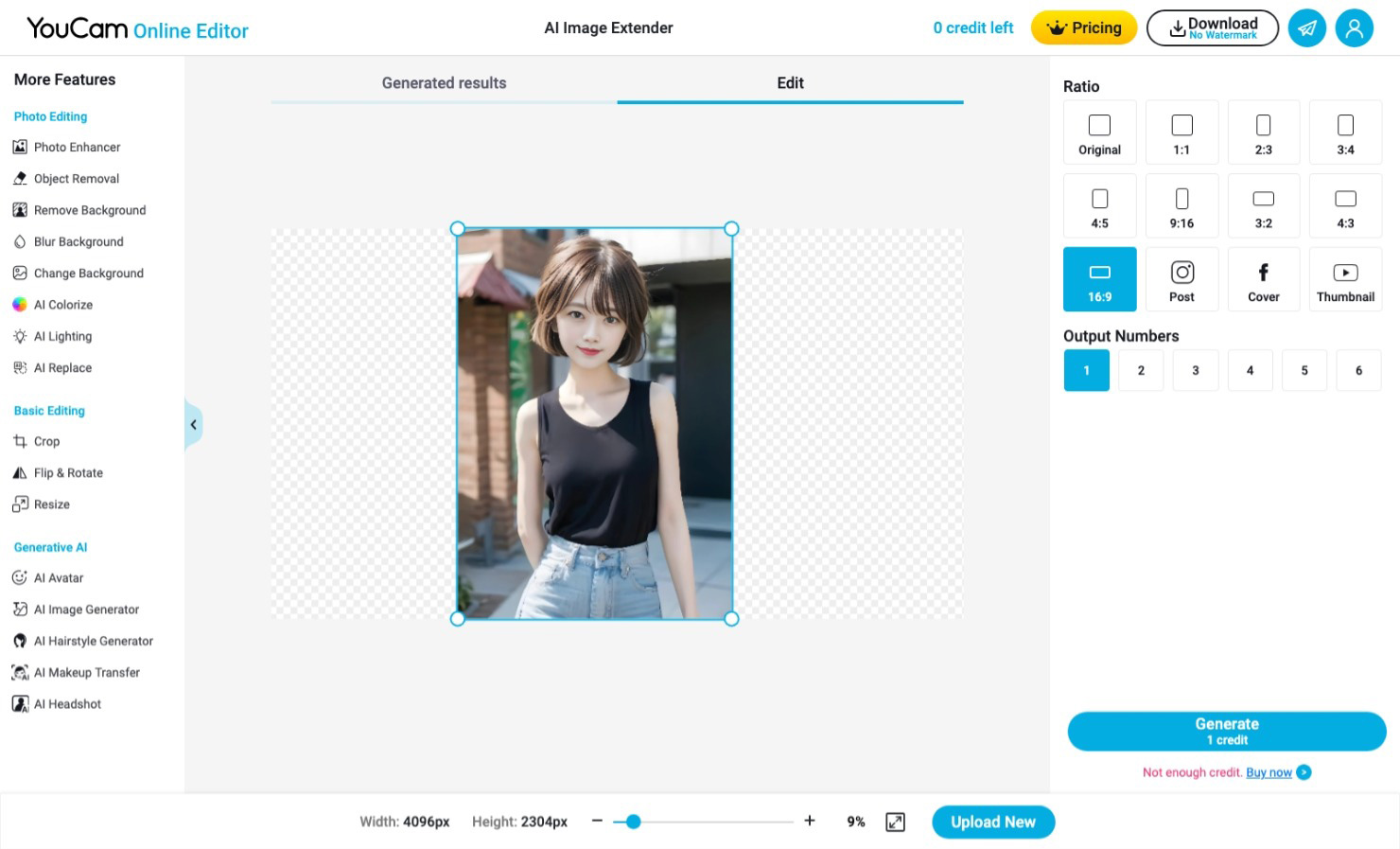This screenshot has width=1400, height=849.
Task: Switch to the Generated results tab
Action: point(444,83)
